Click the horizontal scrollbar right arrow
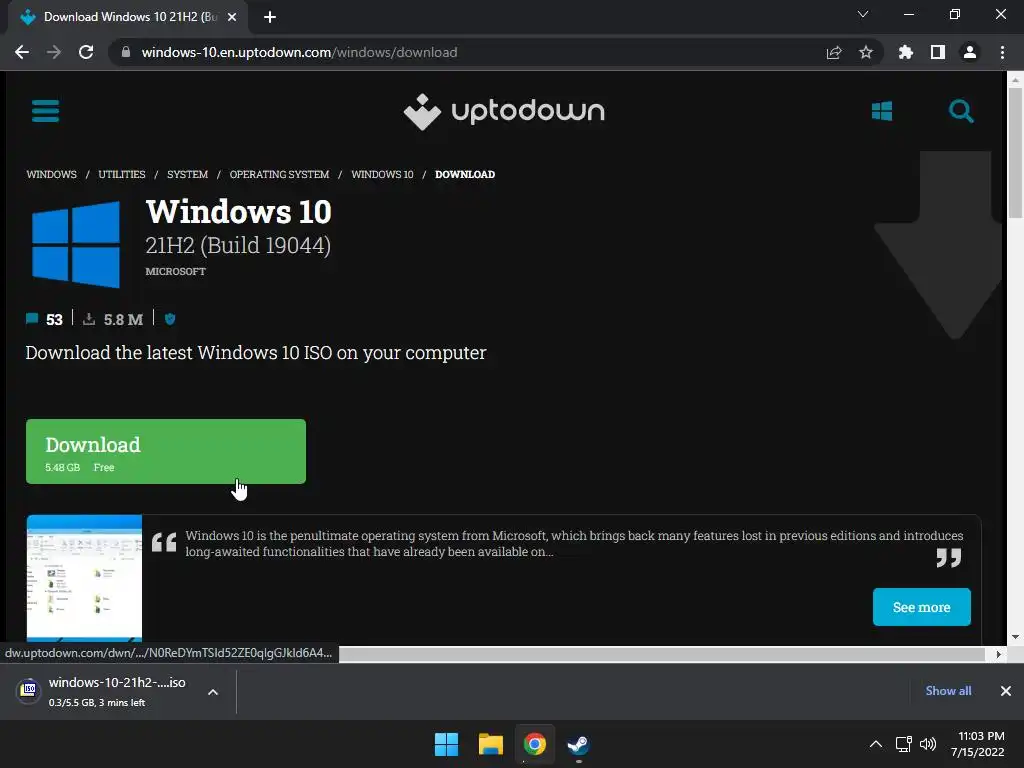This screenshot has width=1024, height=768. 999,654
